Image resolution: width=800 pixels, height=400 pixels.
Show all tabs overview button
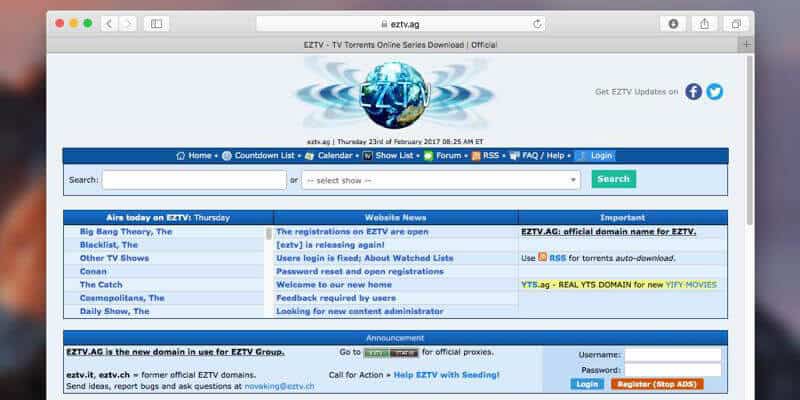[x=736, y=23]
